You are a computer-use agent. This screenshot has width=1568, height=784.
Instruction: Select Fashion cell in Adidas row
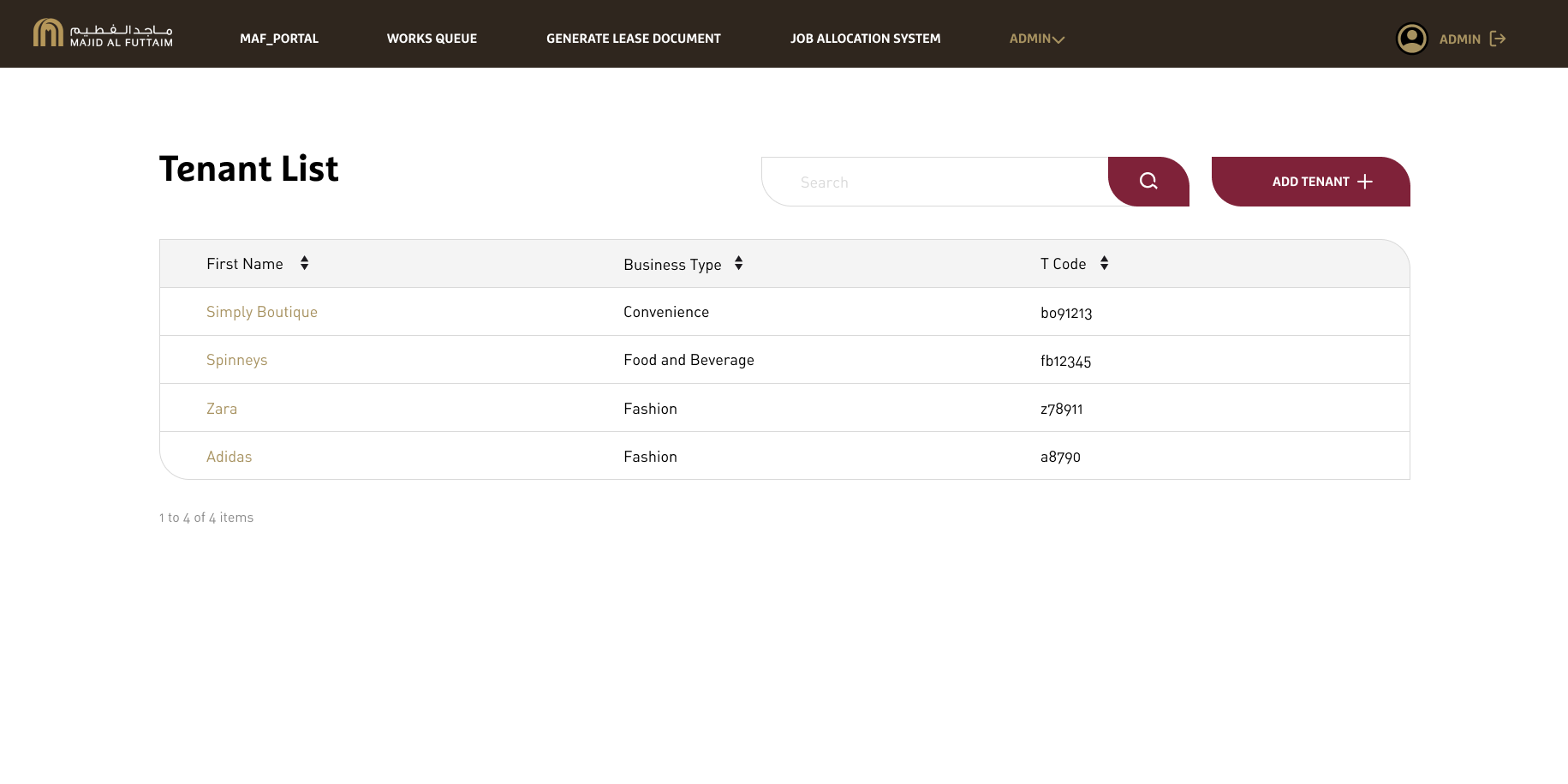click(x=650, y=457)
